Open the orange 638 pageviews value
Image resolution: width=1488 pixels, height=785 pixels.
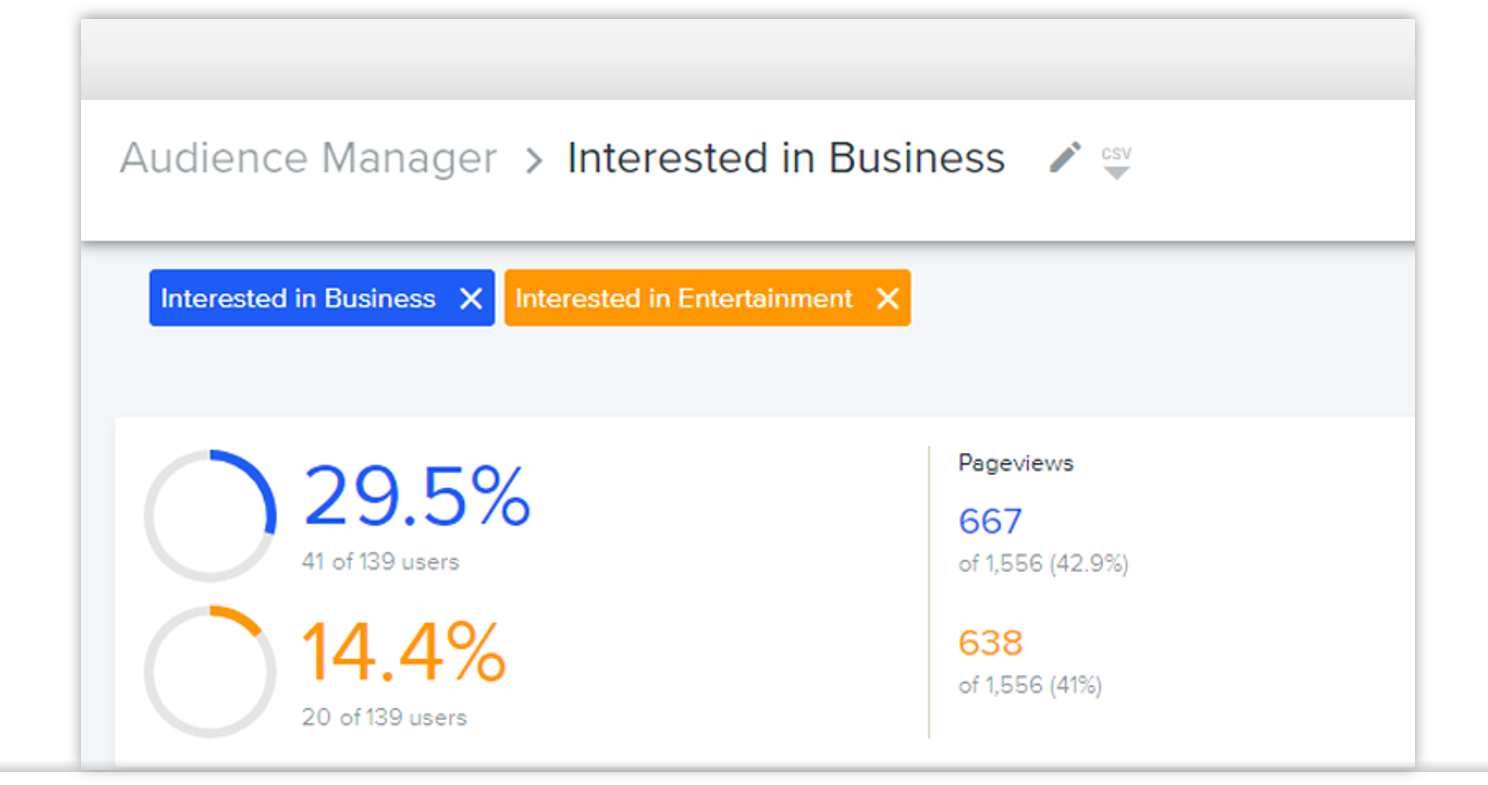click(990, 642)
